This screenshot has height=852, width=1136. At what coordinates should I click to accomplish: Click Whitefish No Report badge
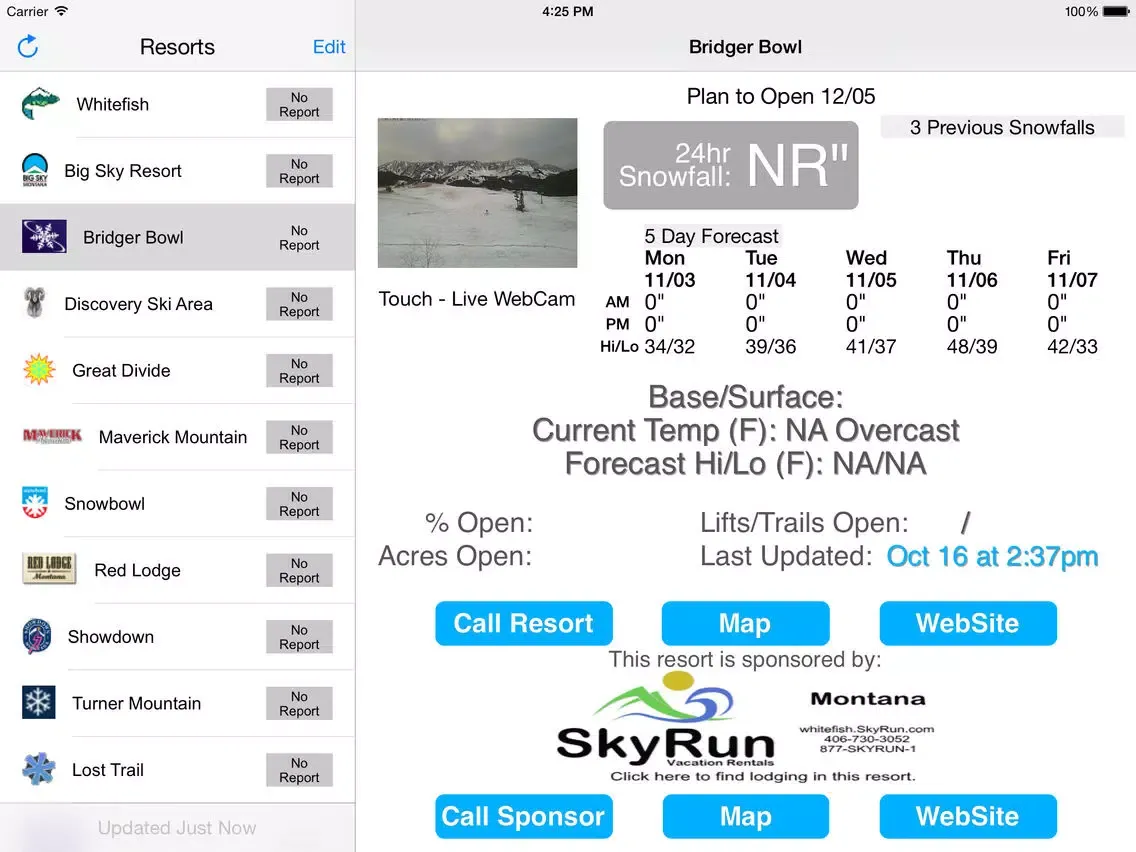pos(299,104)
